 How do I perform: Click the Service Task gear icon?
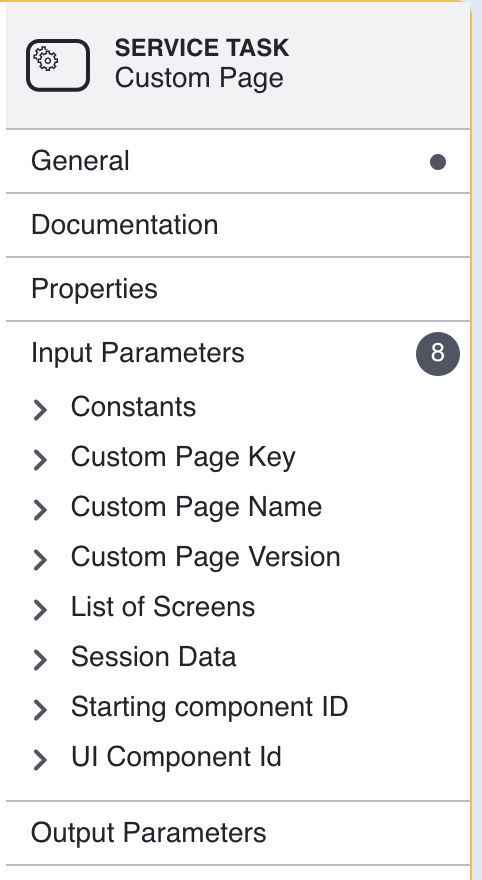click(x=58, y=65)
